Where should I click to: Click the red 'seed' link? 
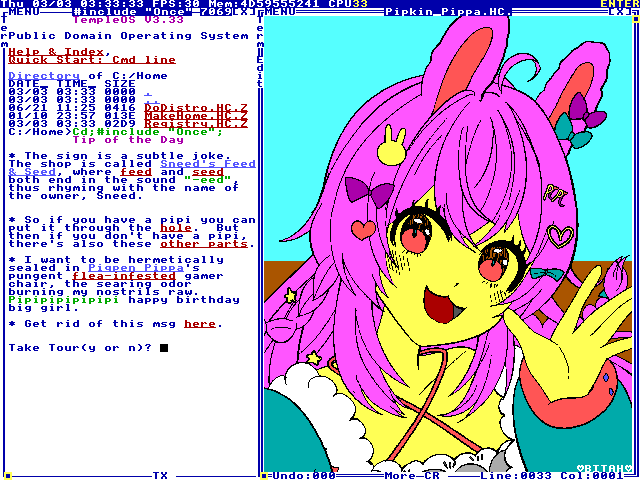click(x=208, y=172)
